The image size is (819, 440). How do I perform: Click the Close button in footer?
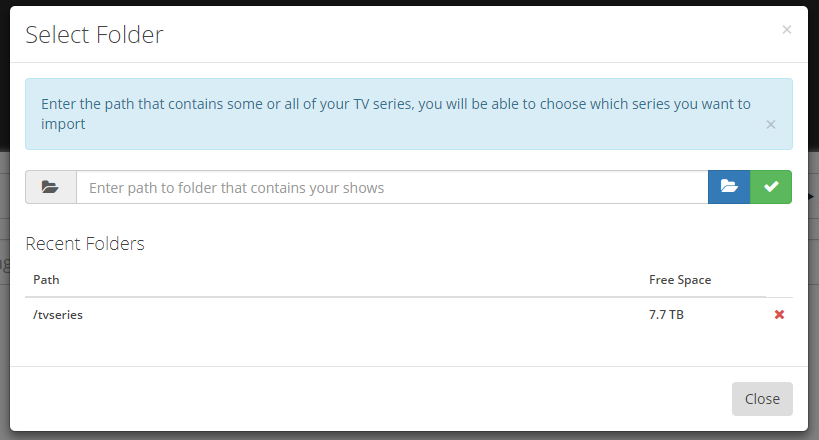click(x=762, y=399)
